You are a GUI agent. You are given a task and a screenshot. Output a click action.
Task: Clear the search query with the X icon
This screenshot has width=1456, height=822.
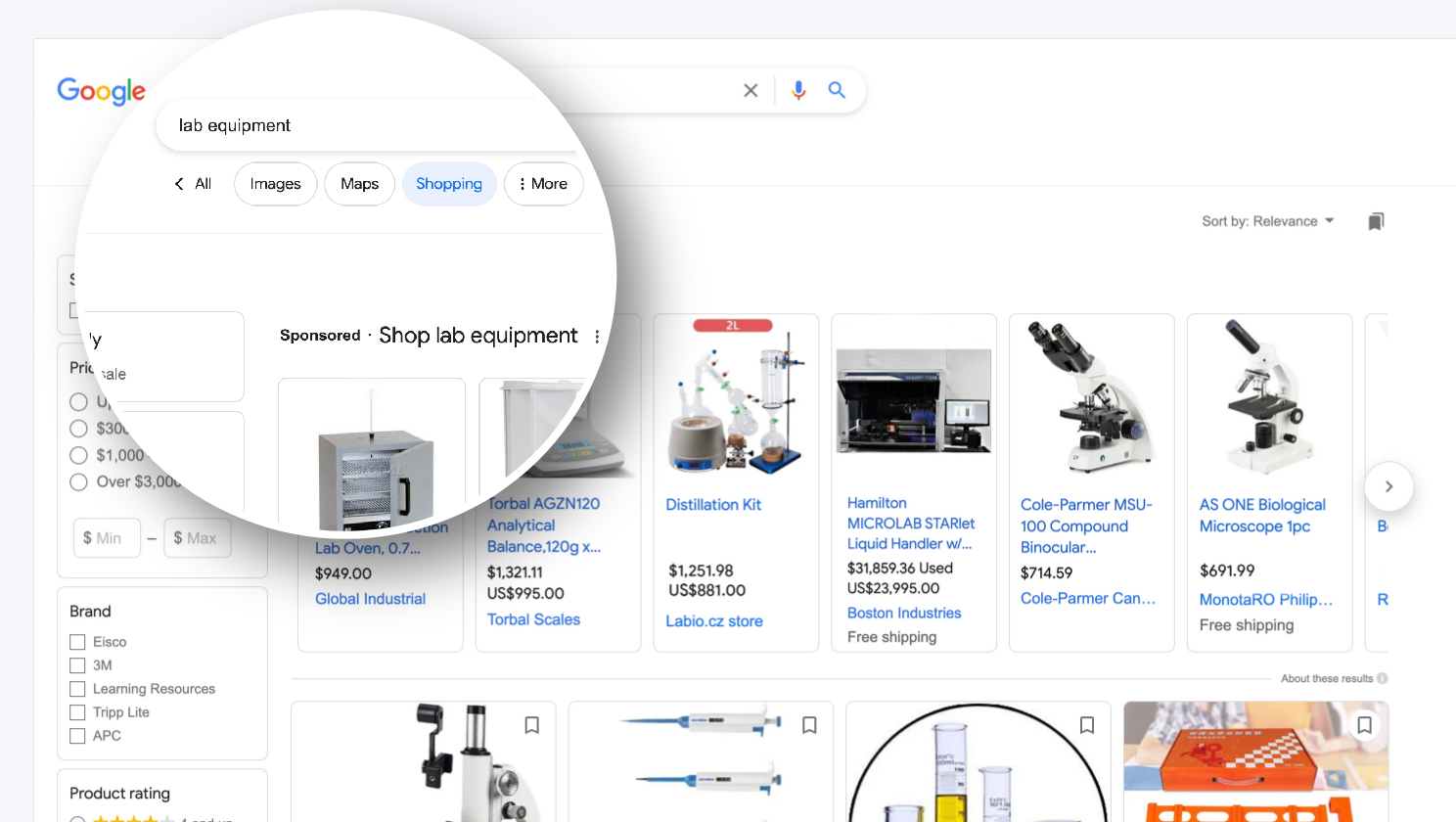click(751, 89)
